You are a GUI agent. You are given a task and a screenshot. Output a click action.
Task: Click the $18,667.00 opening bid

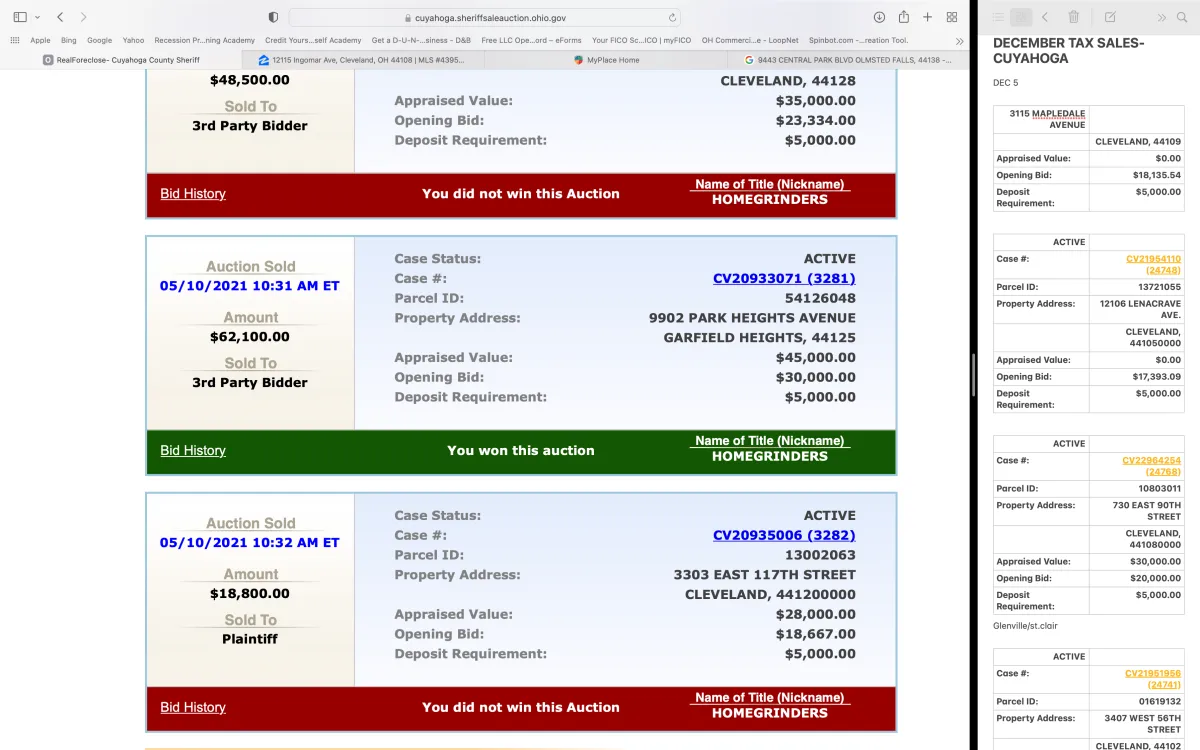coord(816,634)
